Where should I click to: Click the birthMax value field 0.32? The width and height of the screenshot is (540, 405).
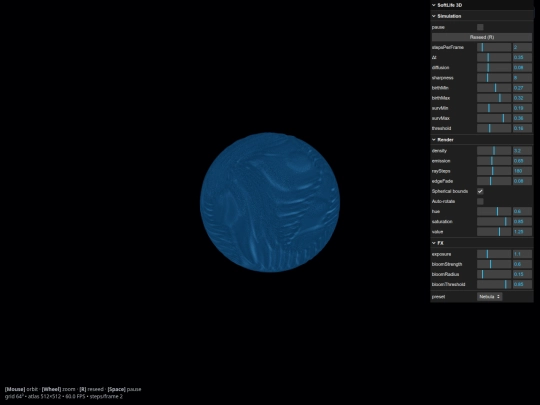[522, 98]
